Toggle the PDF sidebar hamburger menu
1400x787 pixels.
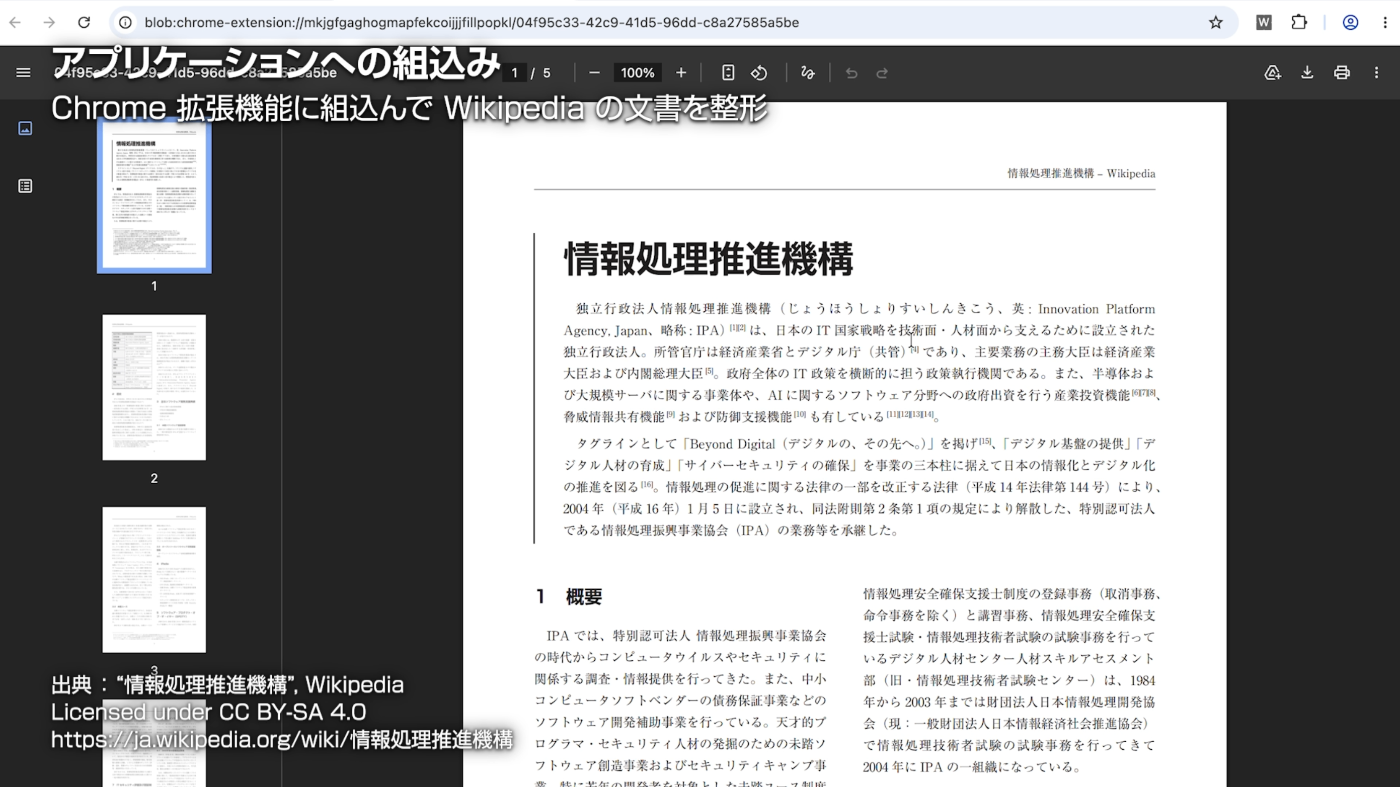click(23, 73)
